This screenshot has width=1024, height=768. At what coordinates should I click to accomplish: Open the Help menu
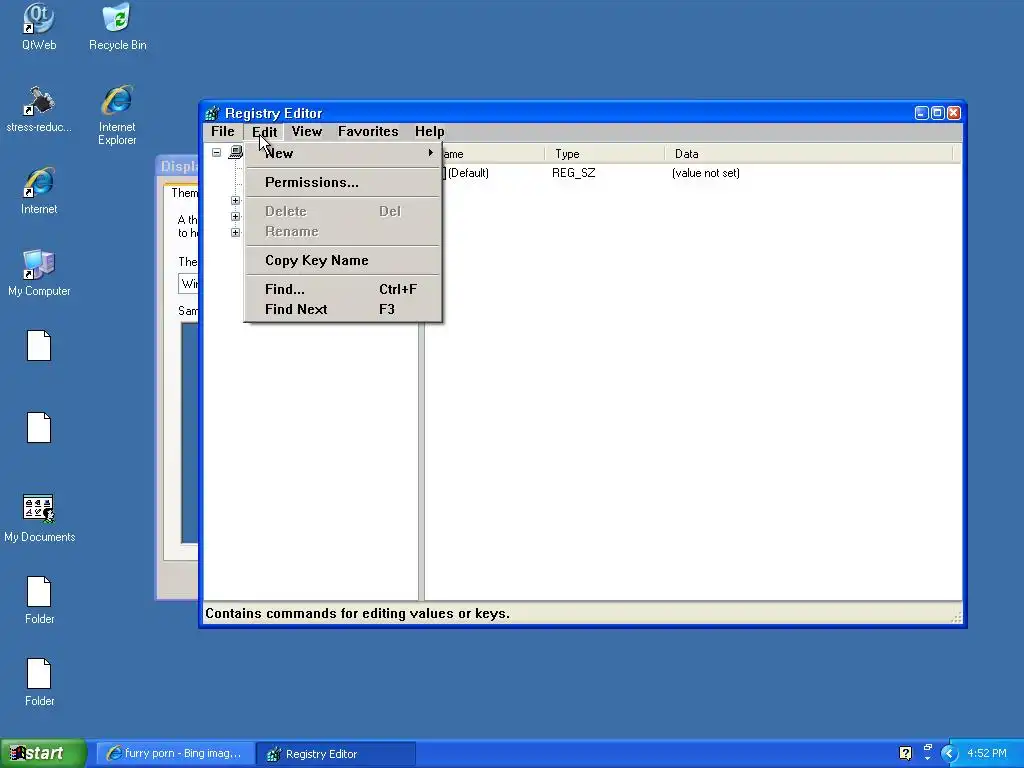click(429, 131)
